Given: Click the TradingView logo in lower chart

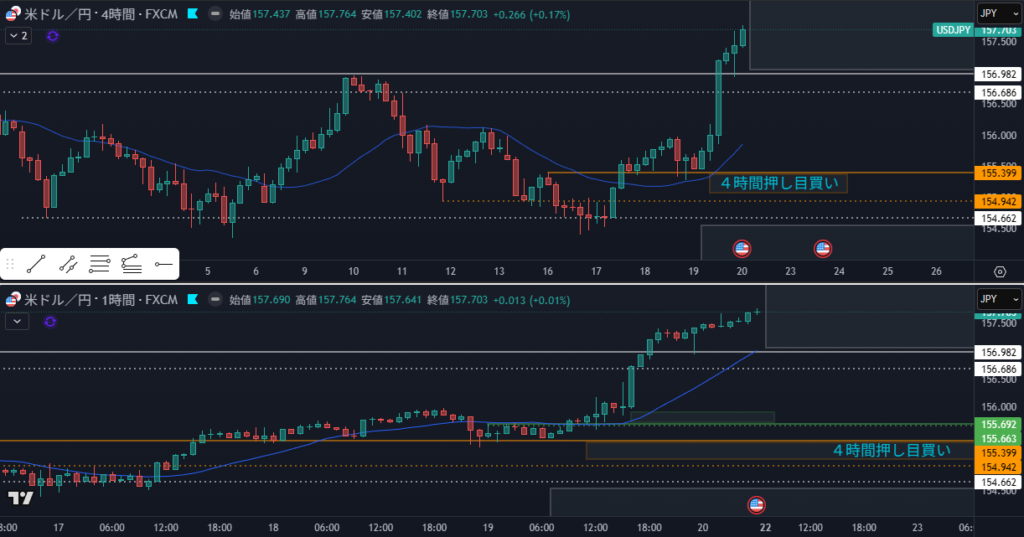Looking at the screenshot, I should [x=21, y=498].
